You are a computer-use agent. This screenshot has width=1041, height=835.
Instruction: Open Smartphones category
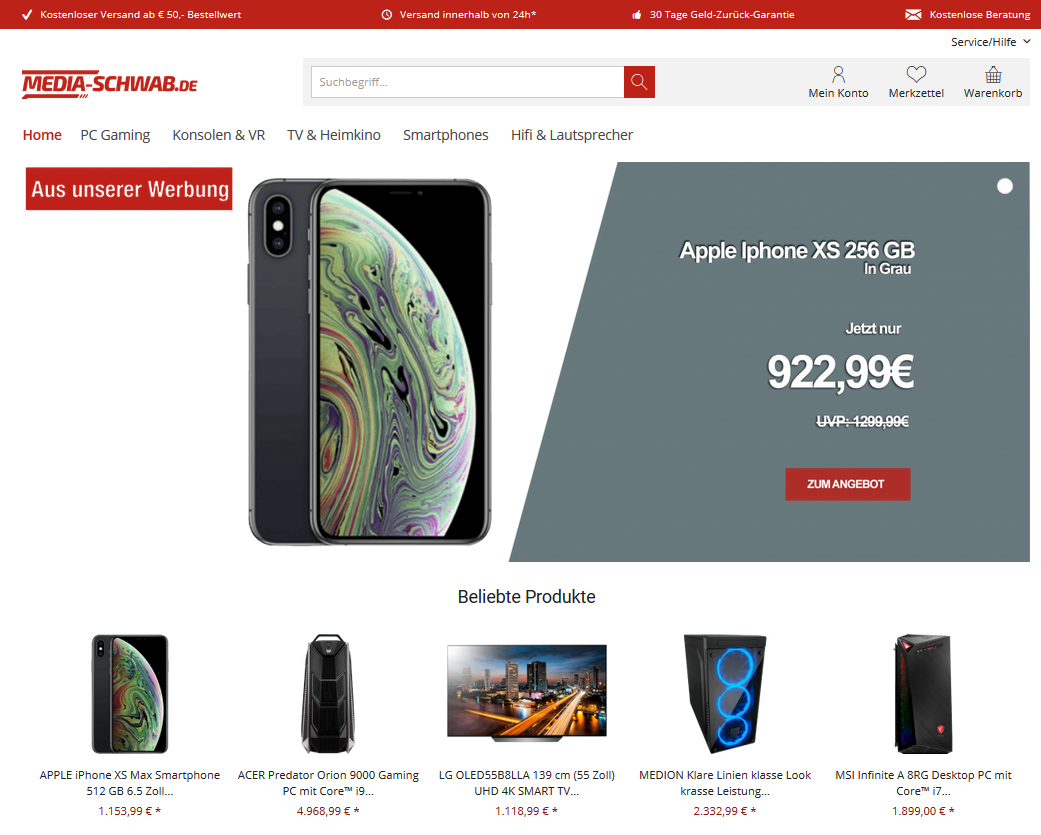pos(445,135)
